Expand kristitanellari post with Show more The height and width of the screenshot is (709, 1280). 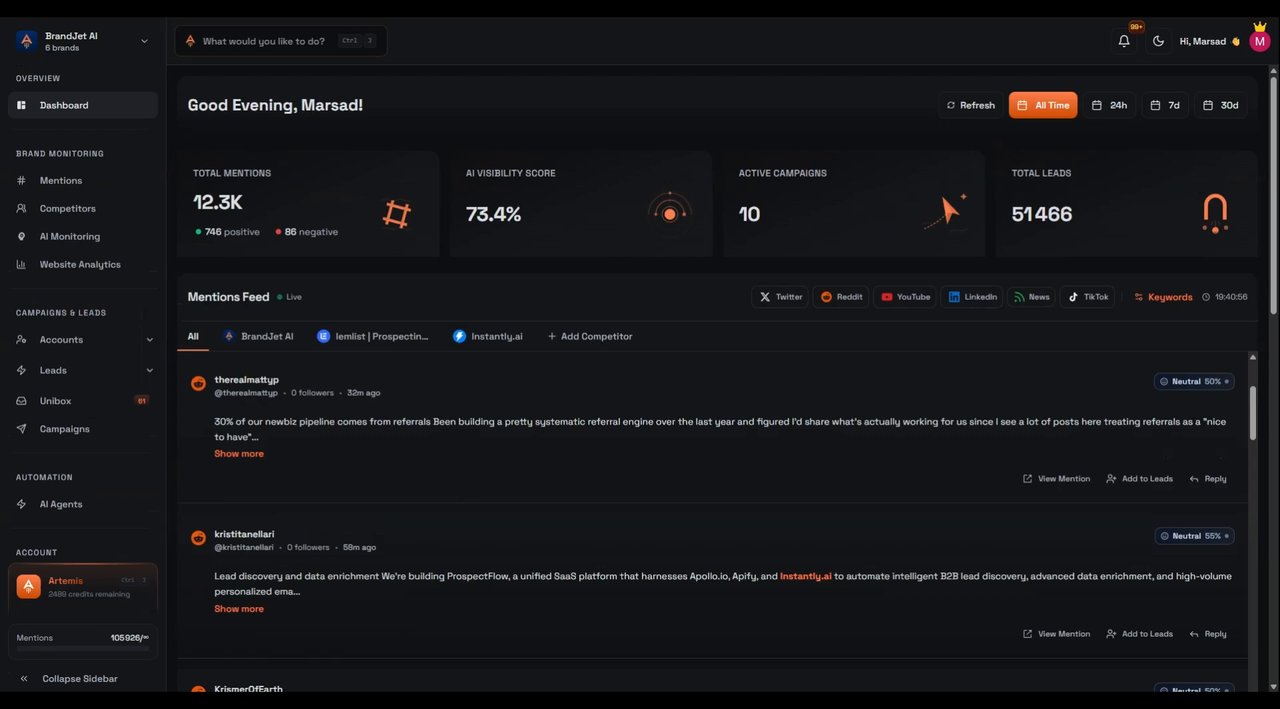click(x=239, y=609)
